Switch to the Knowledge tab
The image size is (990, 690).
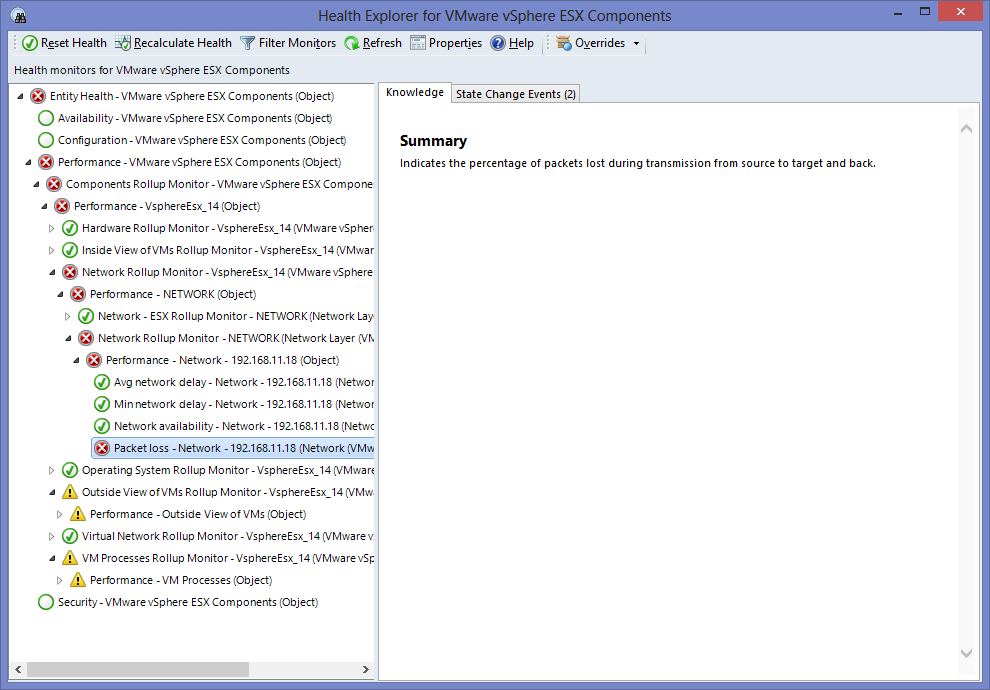click(415, 92)
